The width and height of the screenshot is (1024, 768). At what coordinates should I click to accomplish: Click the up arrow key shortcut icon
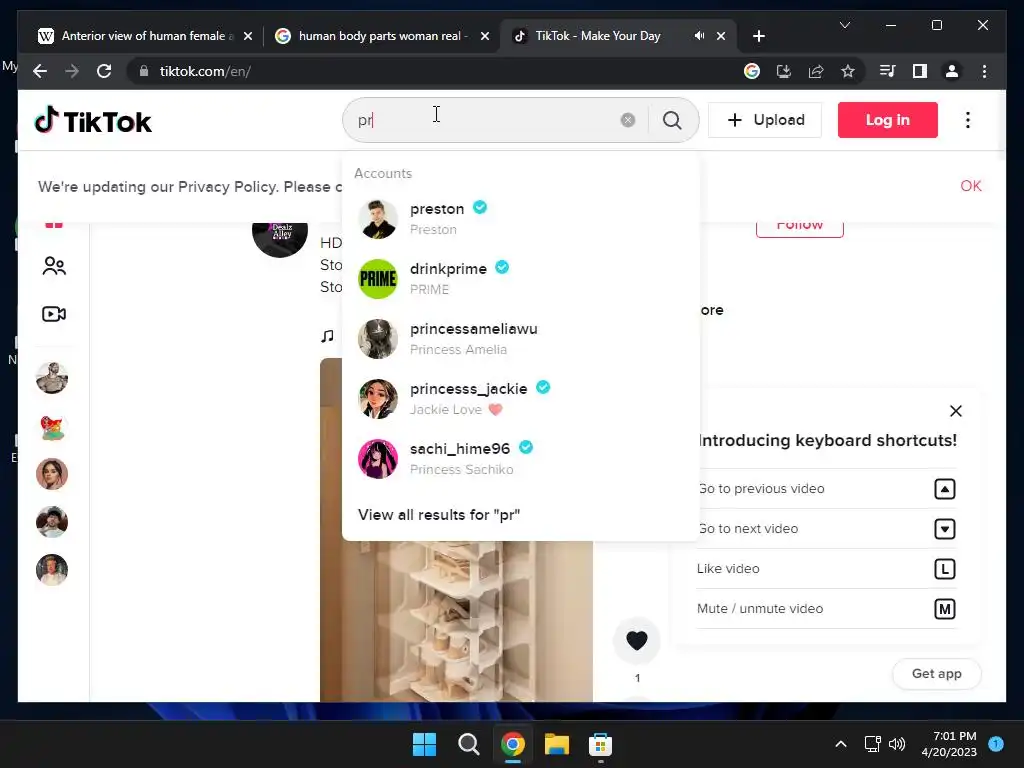pos(944,488)
